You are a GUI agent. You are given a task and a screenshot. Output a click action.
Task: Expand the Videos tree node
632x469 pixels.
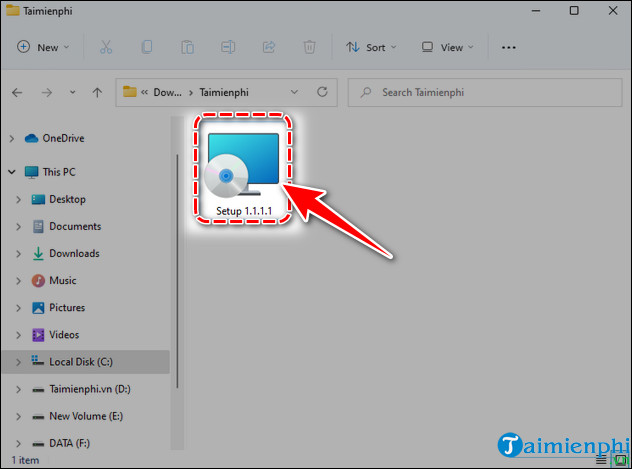coord(18,335)
